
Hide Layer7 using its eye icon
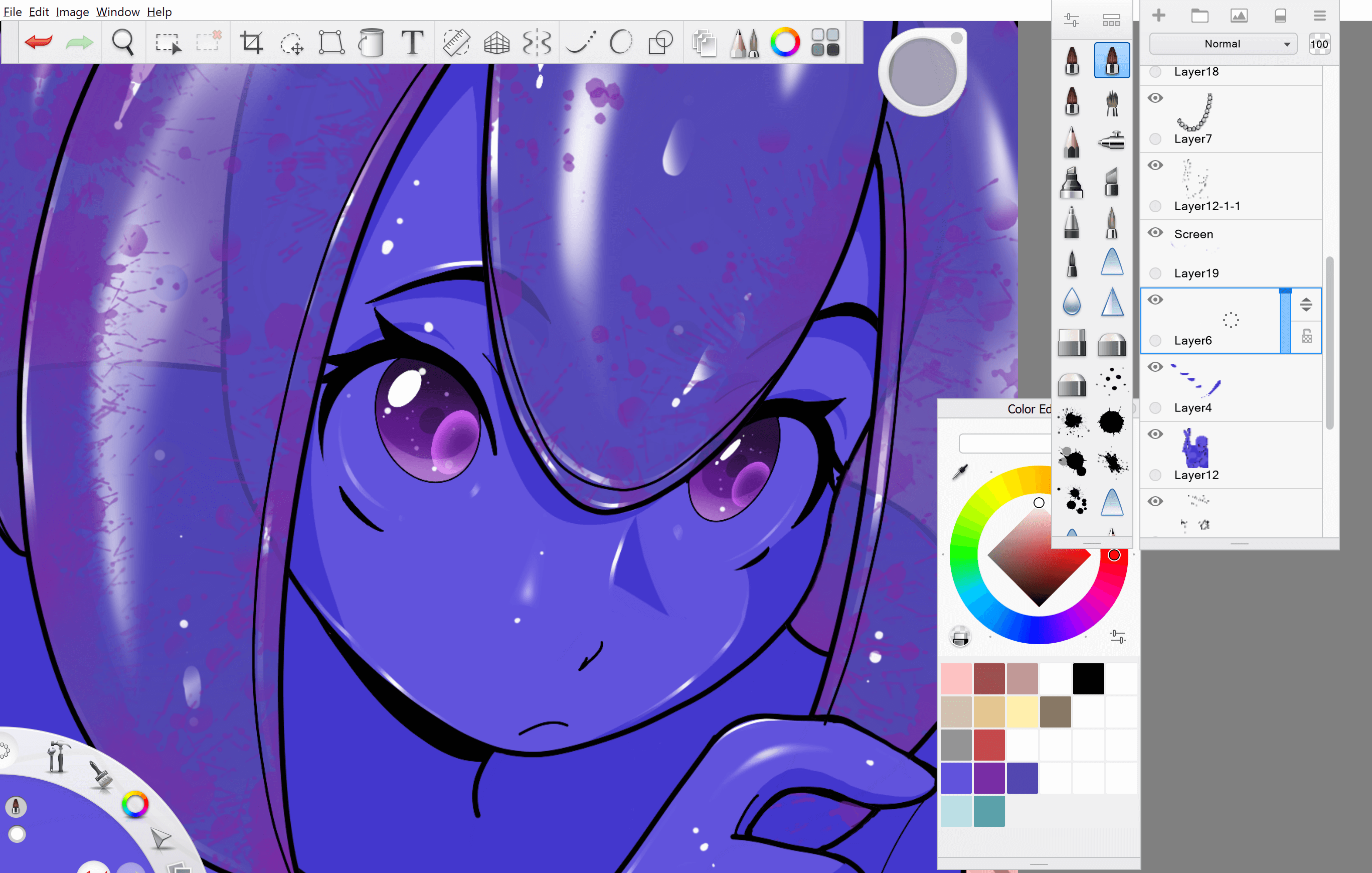(x=1155, y=98)
